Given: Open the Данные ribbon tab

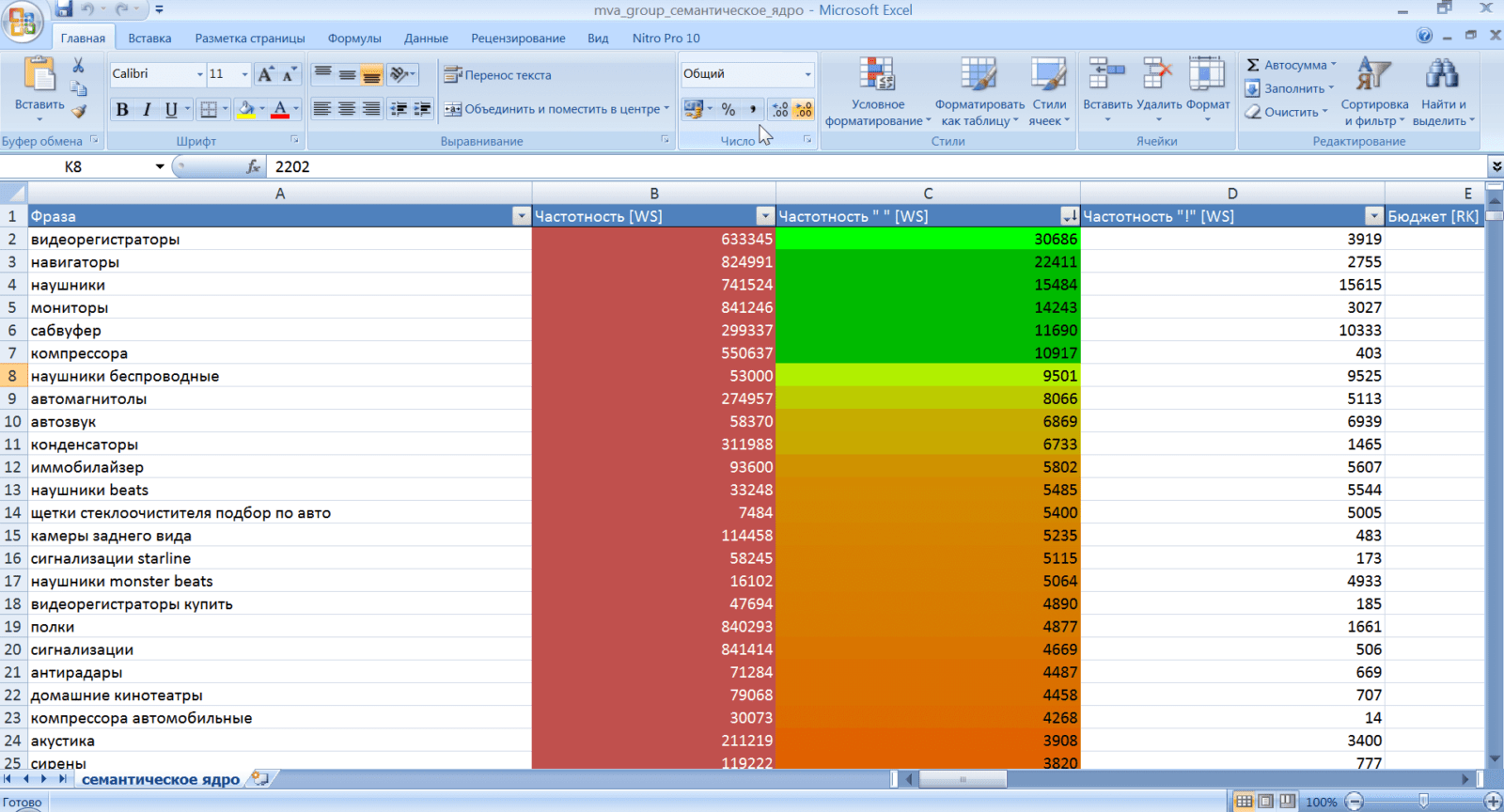Looking at the screenshot, I should coord(426,39).
